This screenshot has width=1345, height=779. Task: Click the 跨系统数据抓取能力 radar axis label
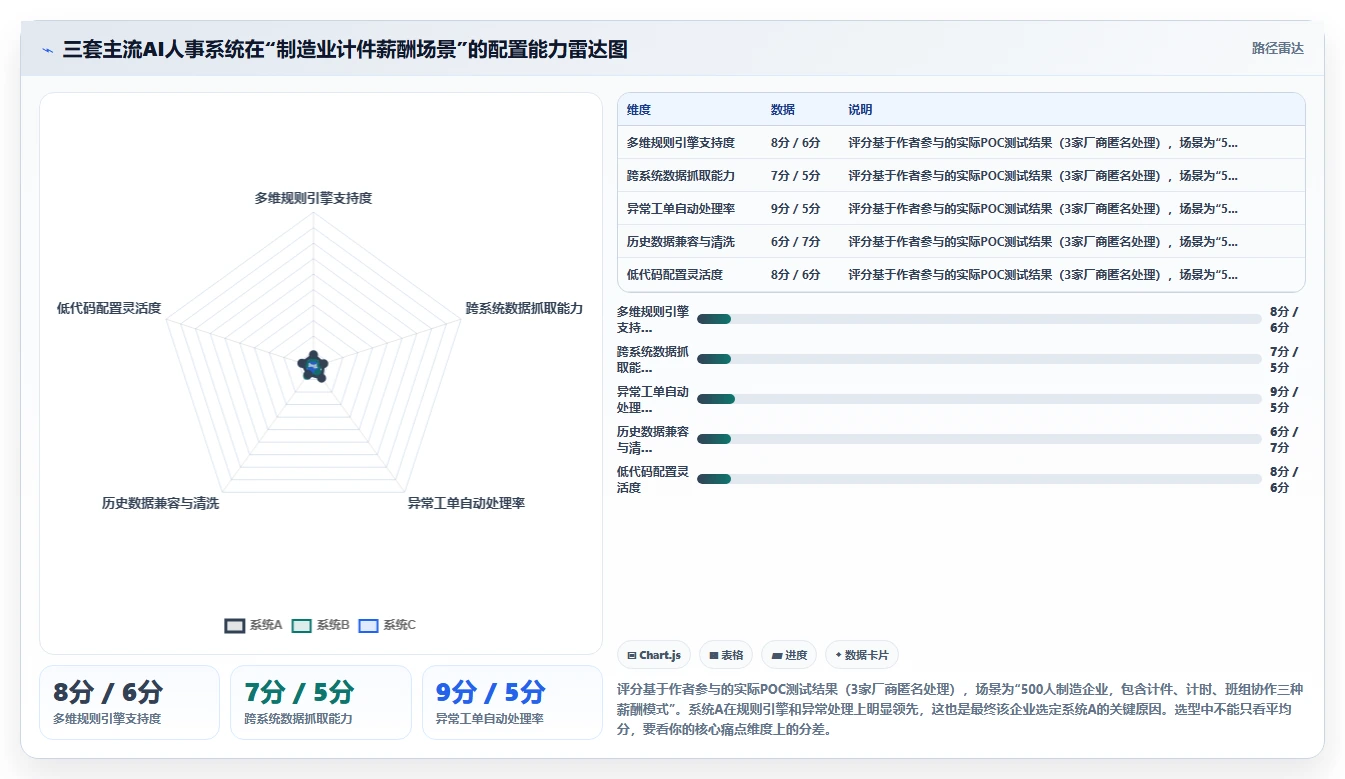point(524,308)
